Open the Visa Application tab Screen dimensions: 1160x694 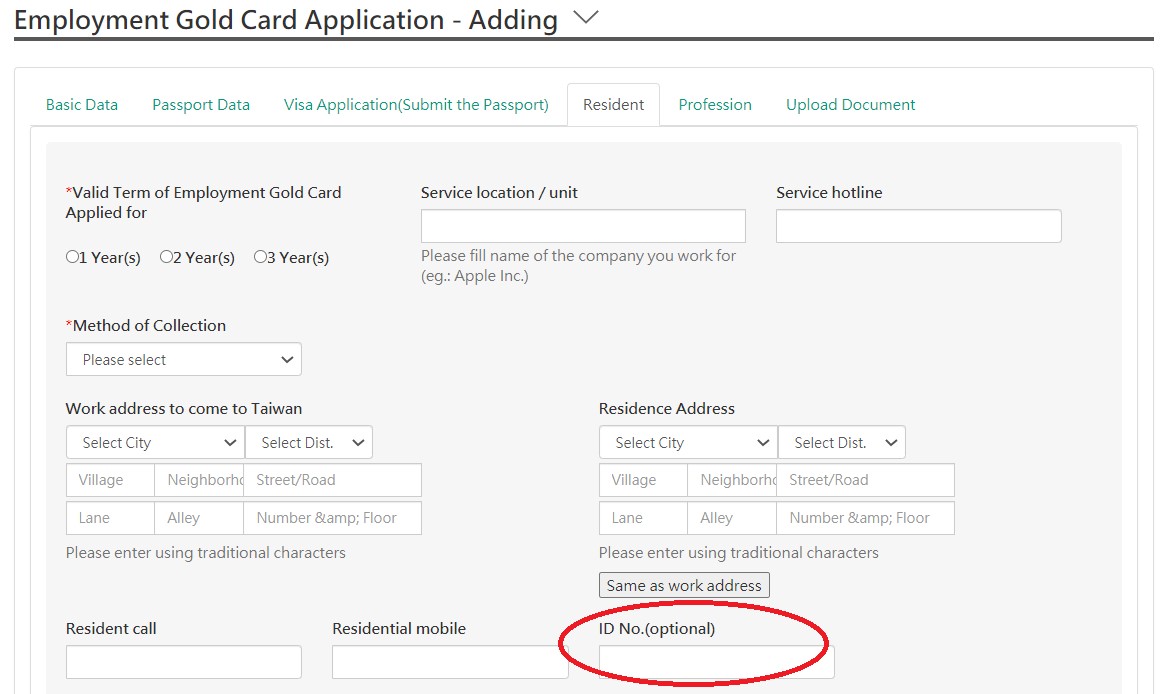point(417,105)
